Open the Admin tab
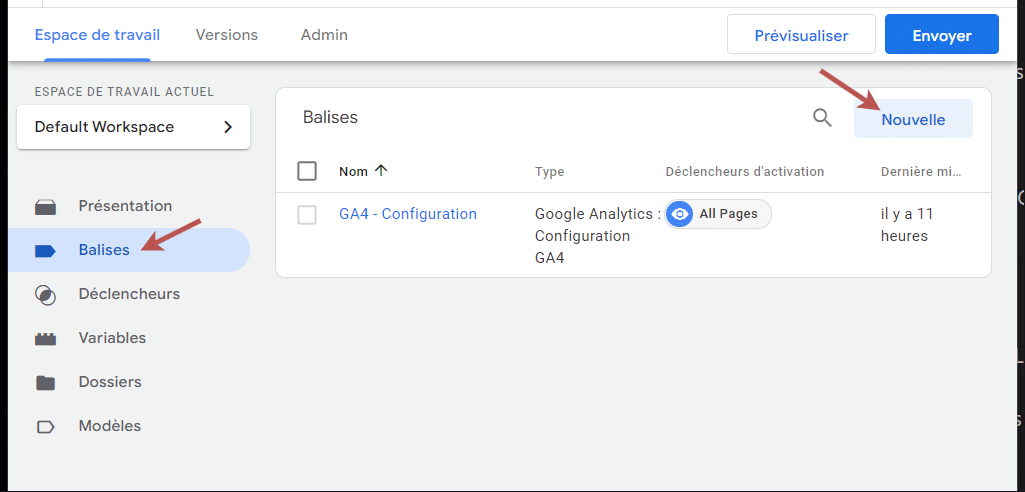Viewport: 1025px width, 492px height. click(324, 35)
